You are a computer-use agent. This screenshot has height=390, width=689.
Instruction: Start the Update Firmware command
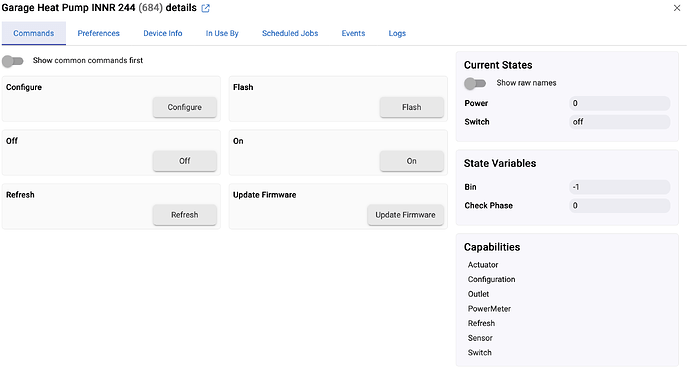coord(406,215)
